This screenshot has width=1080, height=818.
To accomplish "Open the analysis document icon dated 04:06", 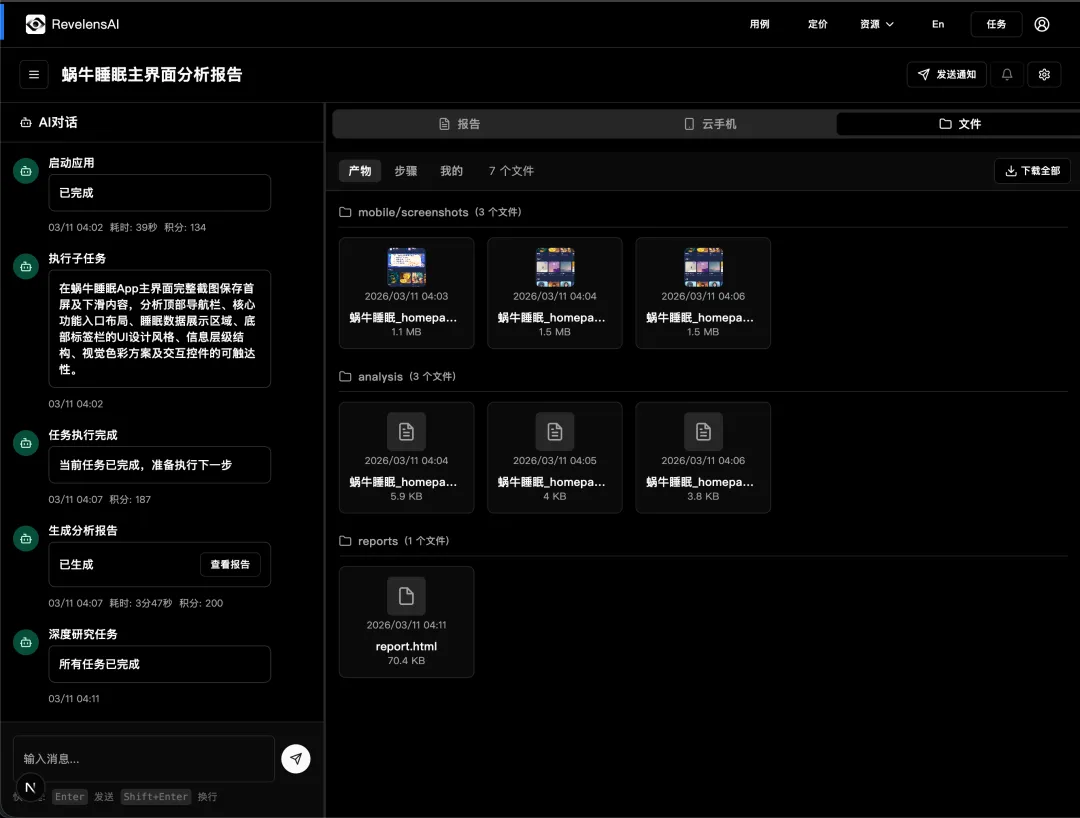I will 703,432.
